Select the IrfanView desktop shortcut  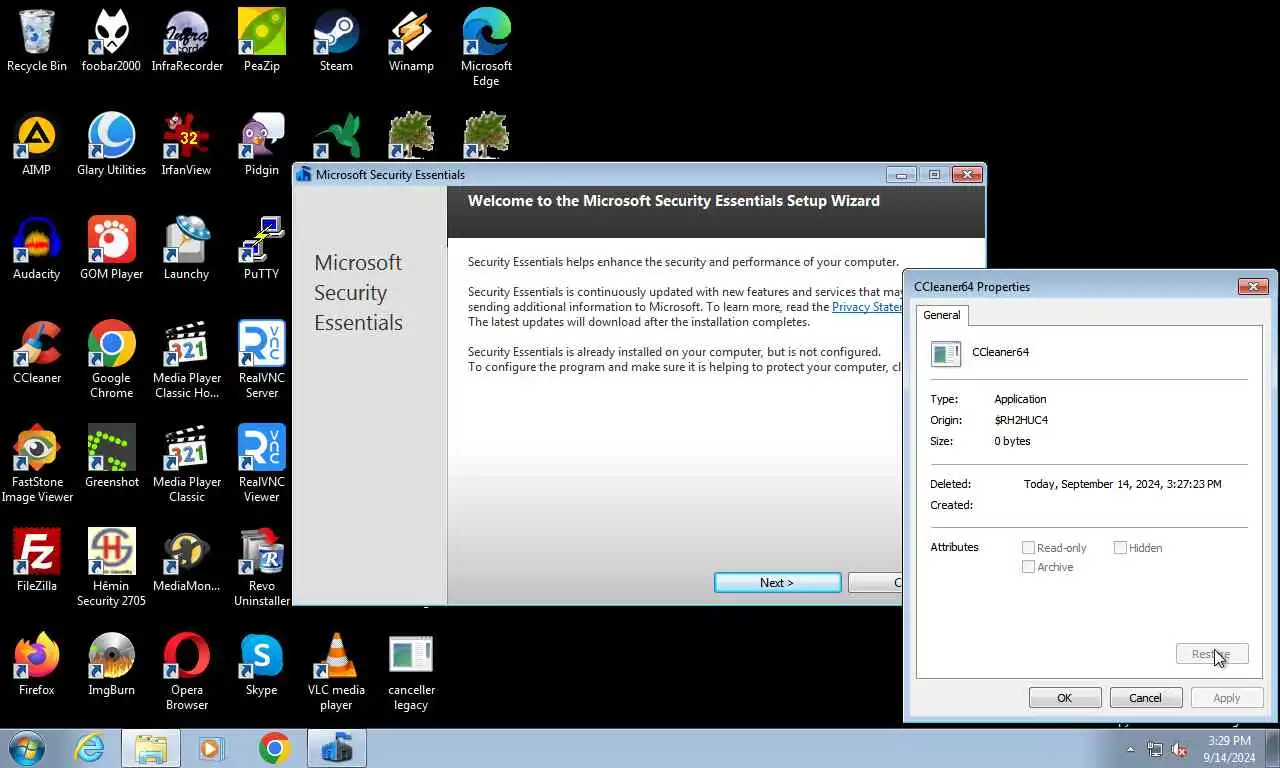[x=187, y=145]
